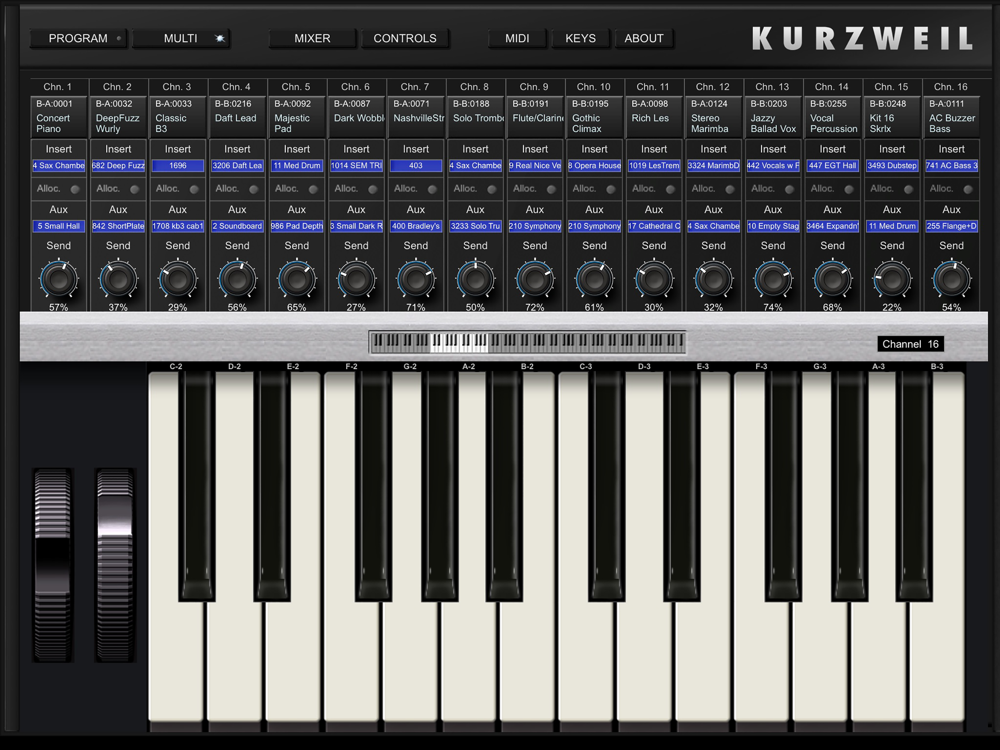The height and width of the screenshot is (750, 1000).
Task: Click Chn. 6 send knob at 27%
Action: click(357, 279)
